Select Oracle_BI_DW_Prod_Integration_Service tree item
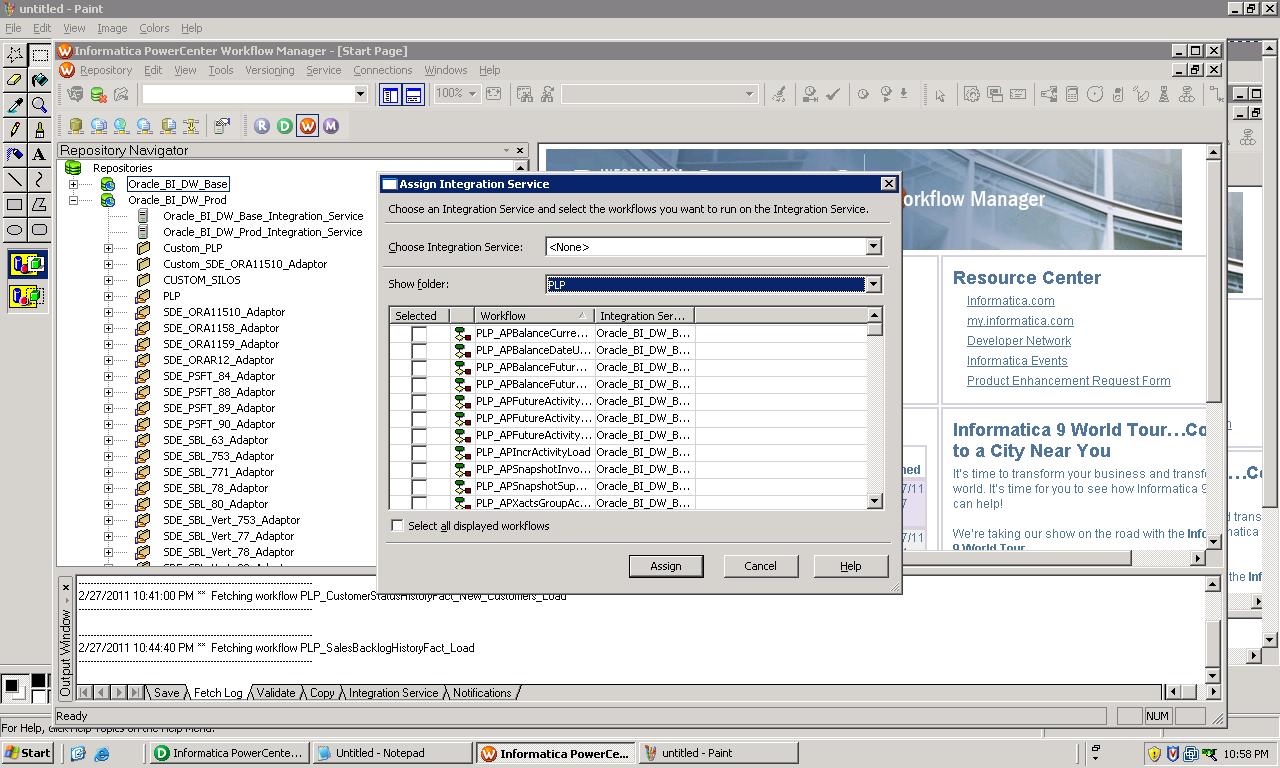The height and width of the screenshot is (768, 1280). (x=263, y=232)
